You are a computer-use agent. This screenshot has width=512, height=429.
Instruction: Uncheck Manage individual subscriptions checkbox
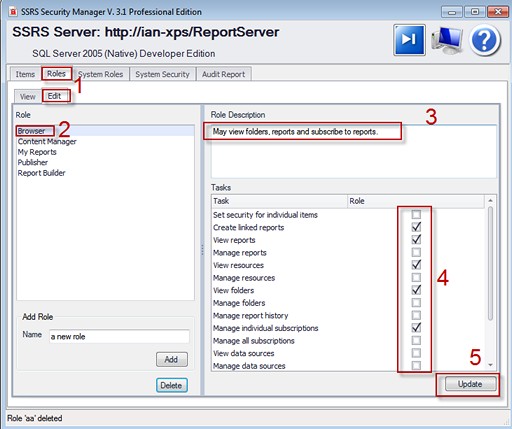pos(416,328)
